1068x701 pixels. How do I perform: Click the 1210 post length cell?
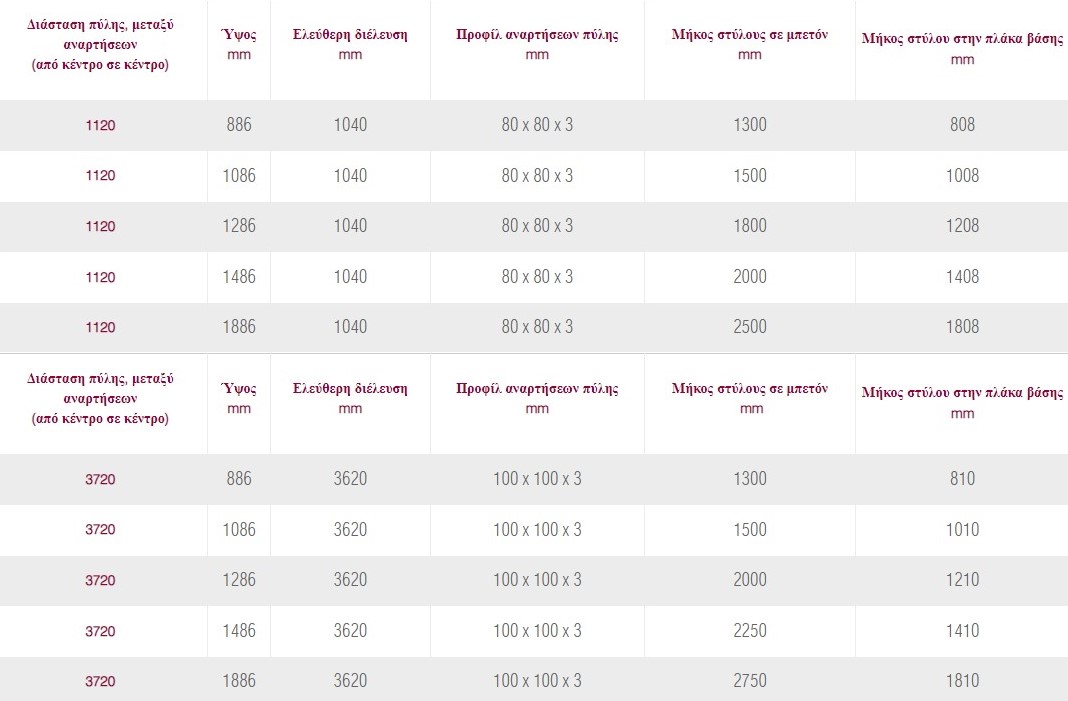[962, 580]
